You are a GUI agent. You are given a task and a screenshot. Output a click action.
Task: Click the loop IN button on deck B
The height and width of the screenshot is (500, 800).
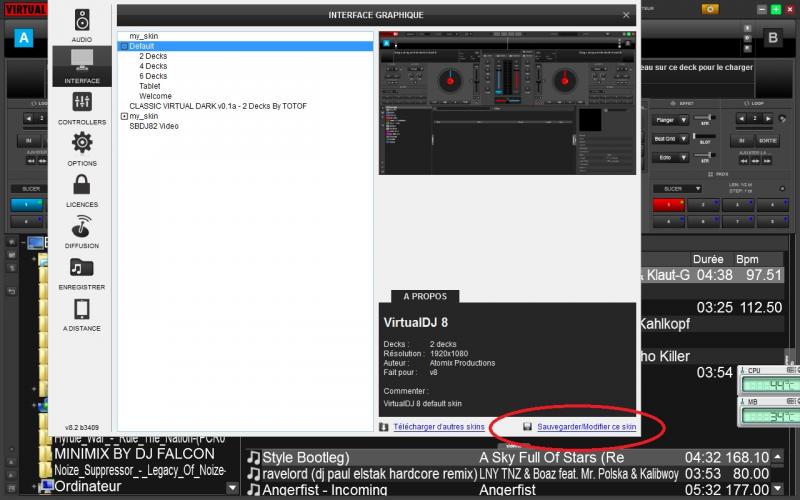[741, 140]
